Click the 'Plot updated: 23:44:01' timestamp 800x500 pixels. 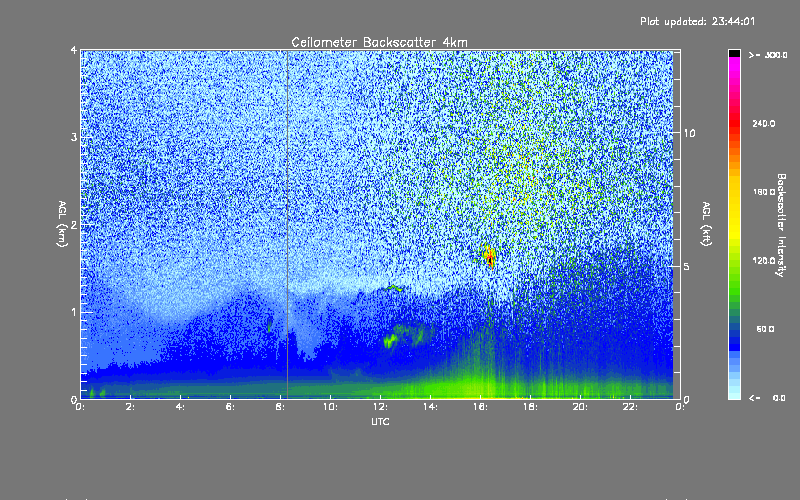(x=697, y=21)
